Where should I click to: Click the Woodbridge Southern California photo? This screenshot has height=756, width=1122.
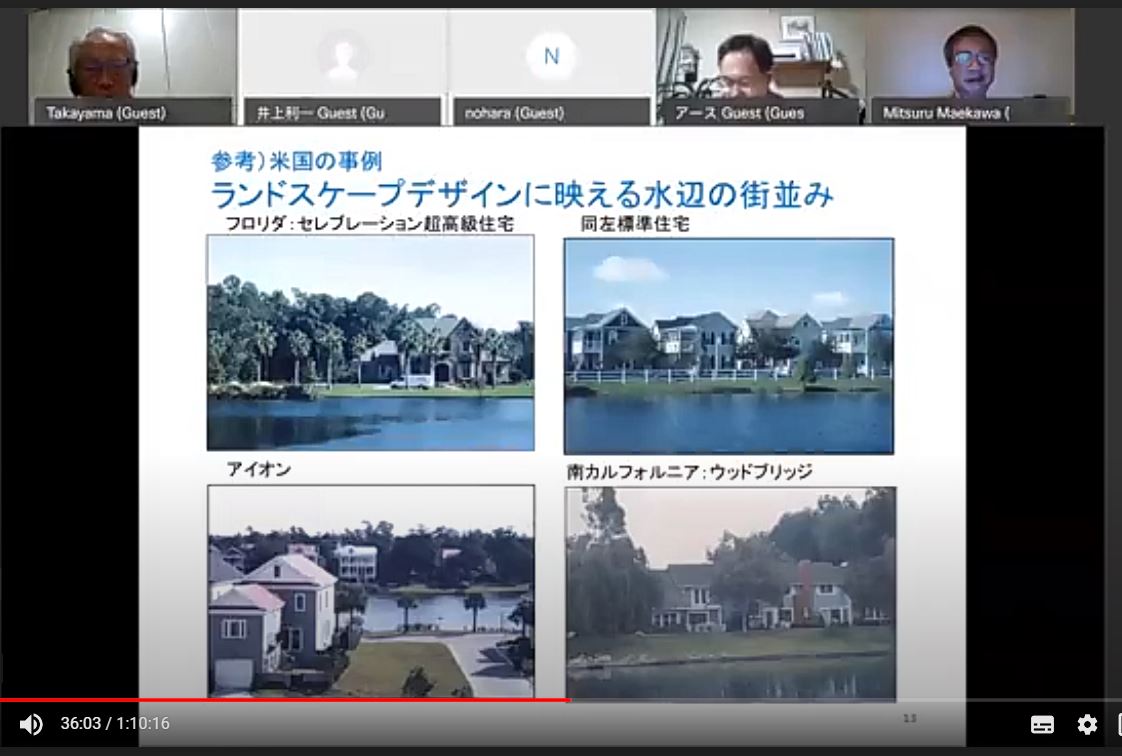(730, 592)
